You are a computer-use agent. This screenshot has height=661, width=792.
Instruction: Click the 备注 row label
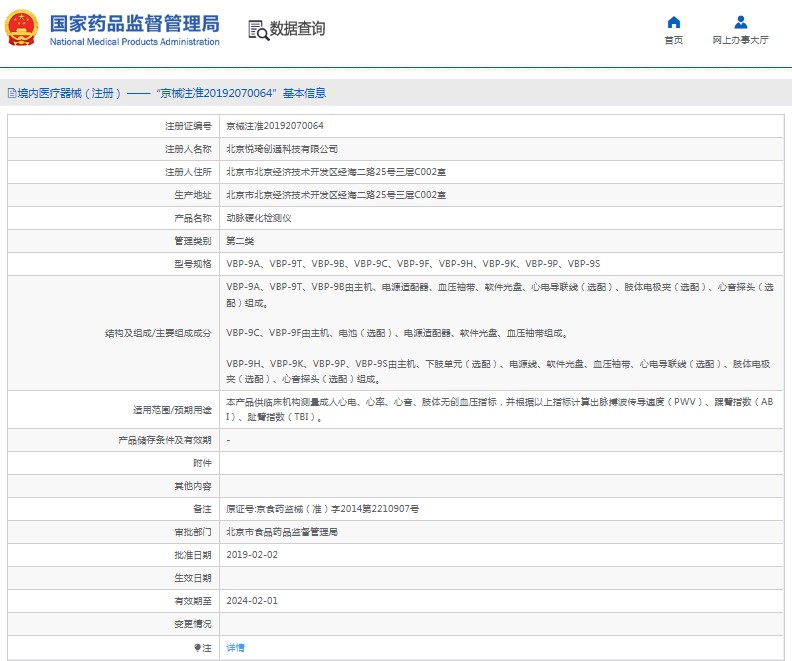pyautogui.click(x=202, y=509)
